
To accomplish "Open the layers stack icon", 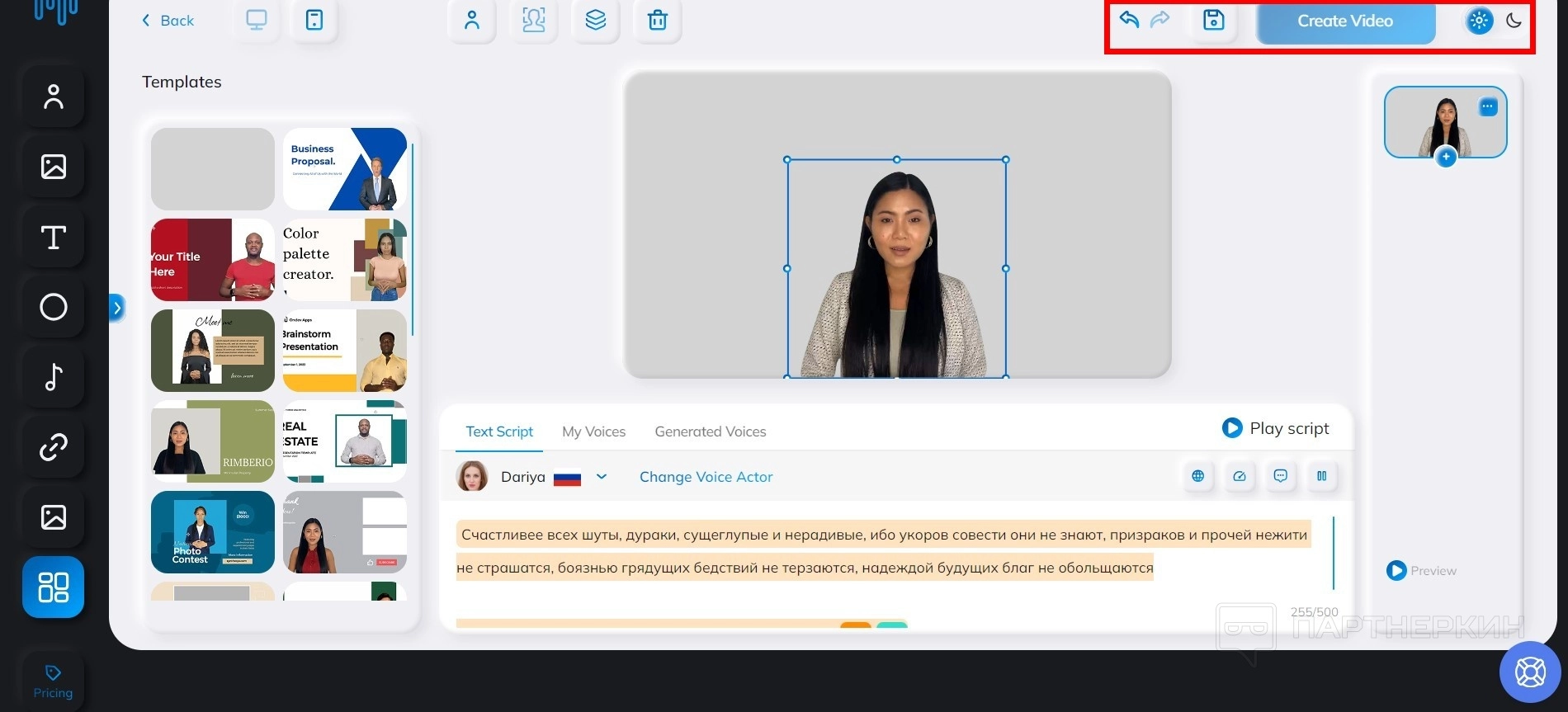I will click(595, 21).
